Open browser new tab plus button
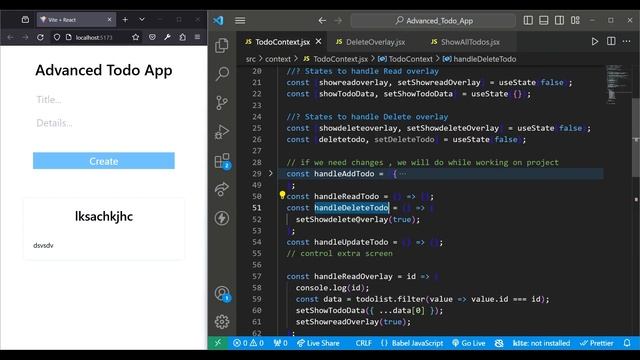Image resolution: width=640 pixels, height=360 pixels. [x=125, y=20]
